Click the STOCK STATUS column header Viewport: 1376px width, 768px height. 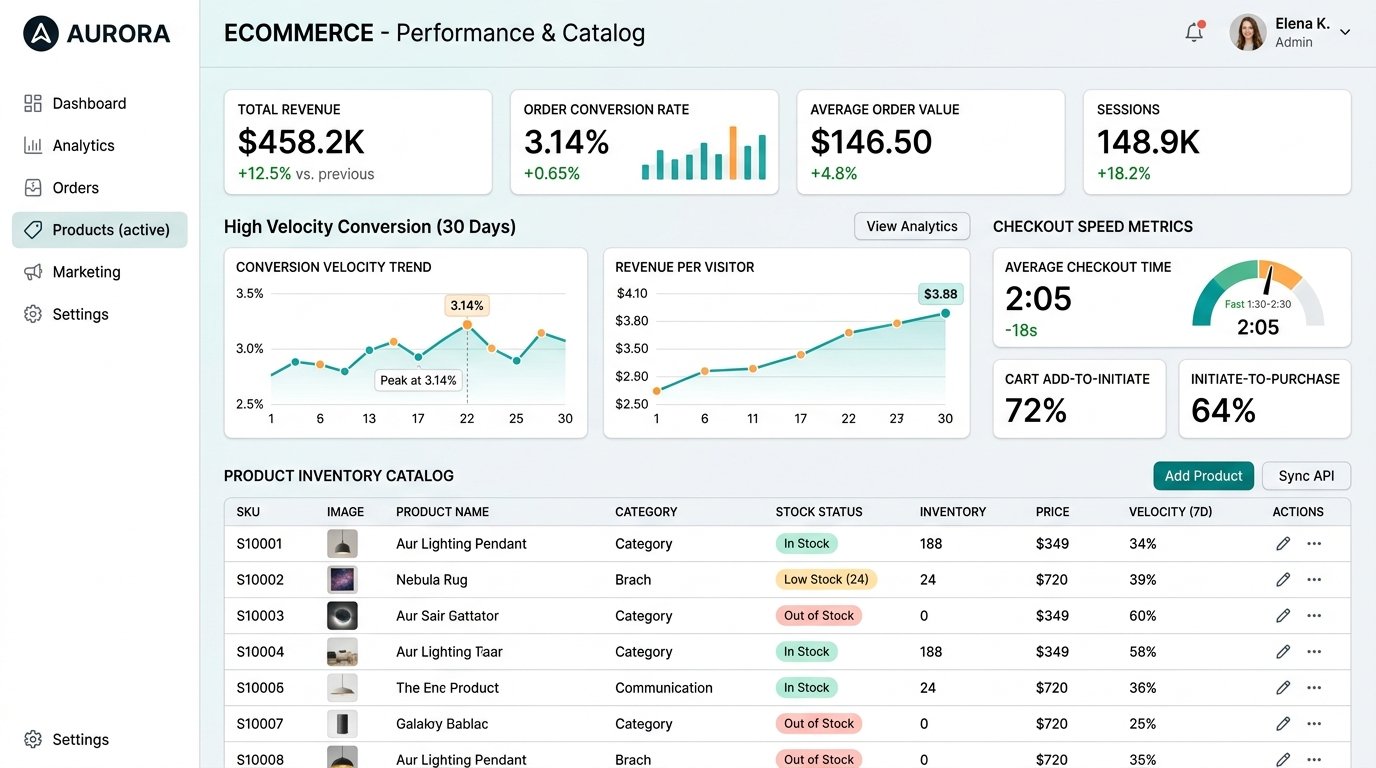click(819, 512)
